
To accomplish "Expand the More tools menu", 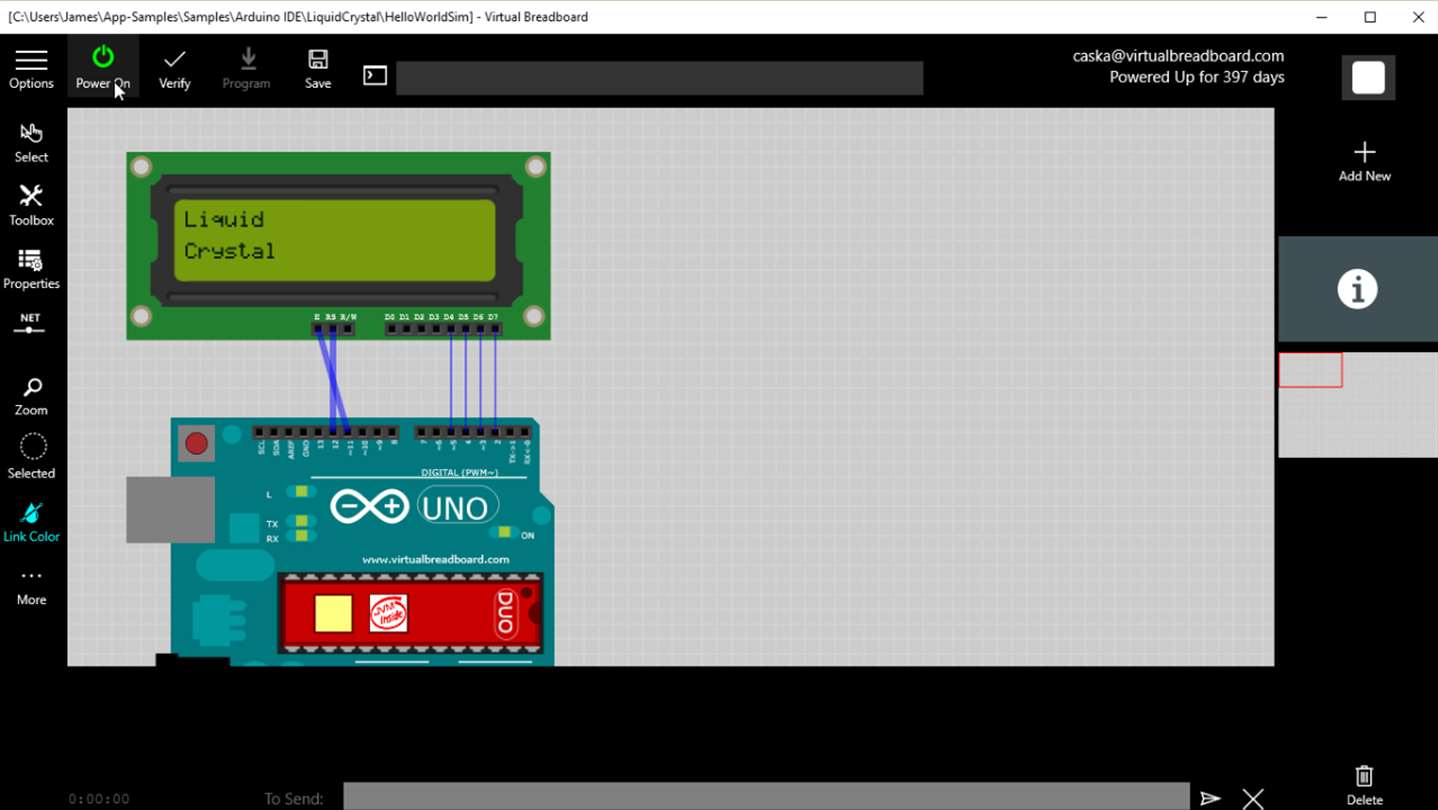I will pyautogui.click(x=31, y=587).
